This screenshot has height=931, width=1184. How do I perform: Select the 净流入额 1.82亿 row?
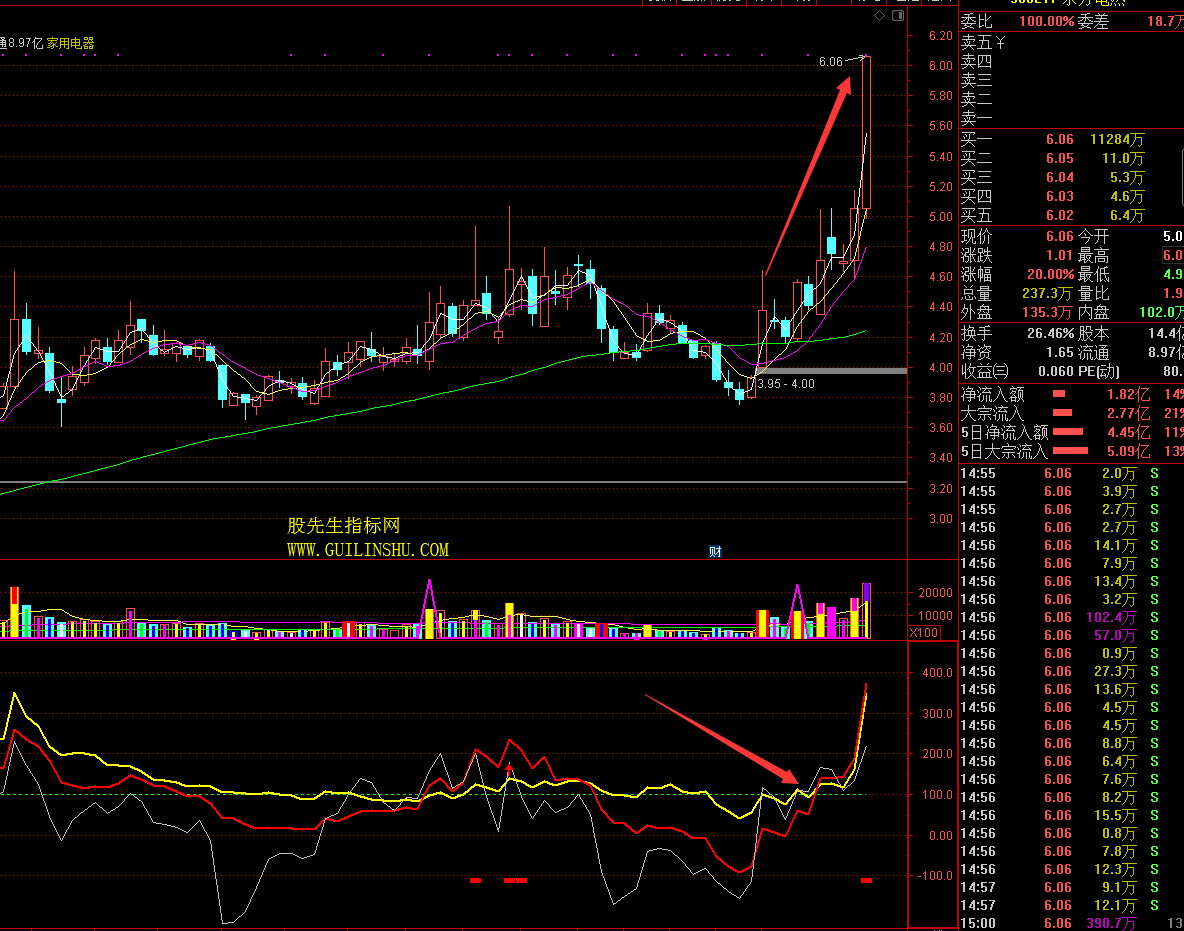pos(1071,394)
